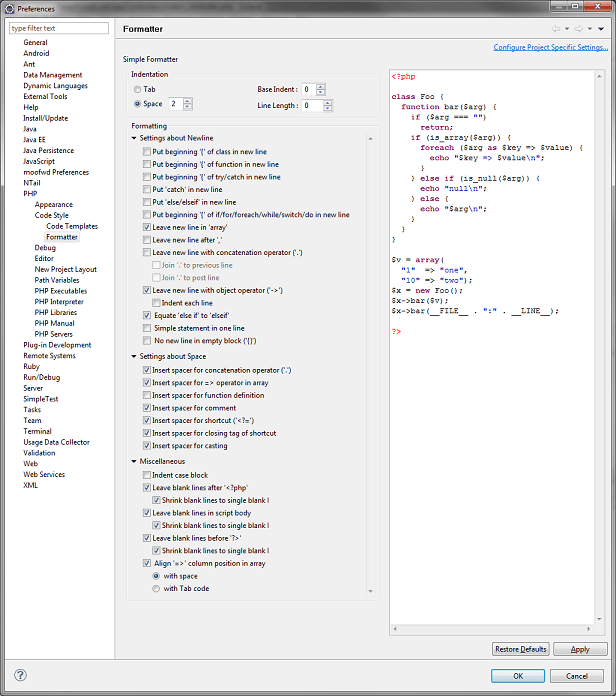Open Android preferences category
Image resolution: width=616 pixels, height=696 pixels.
click(36, 53)
